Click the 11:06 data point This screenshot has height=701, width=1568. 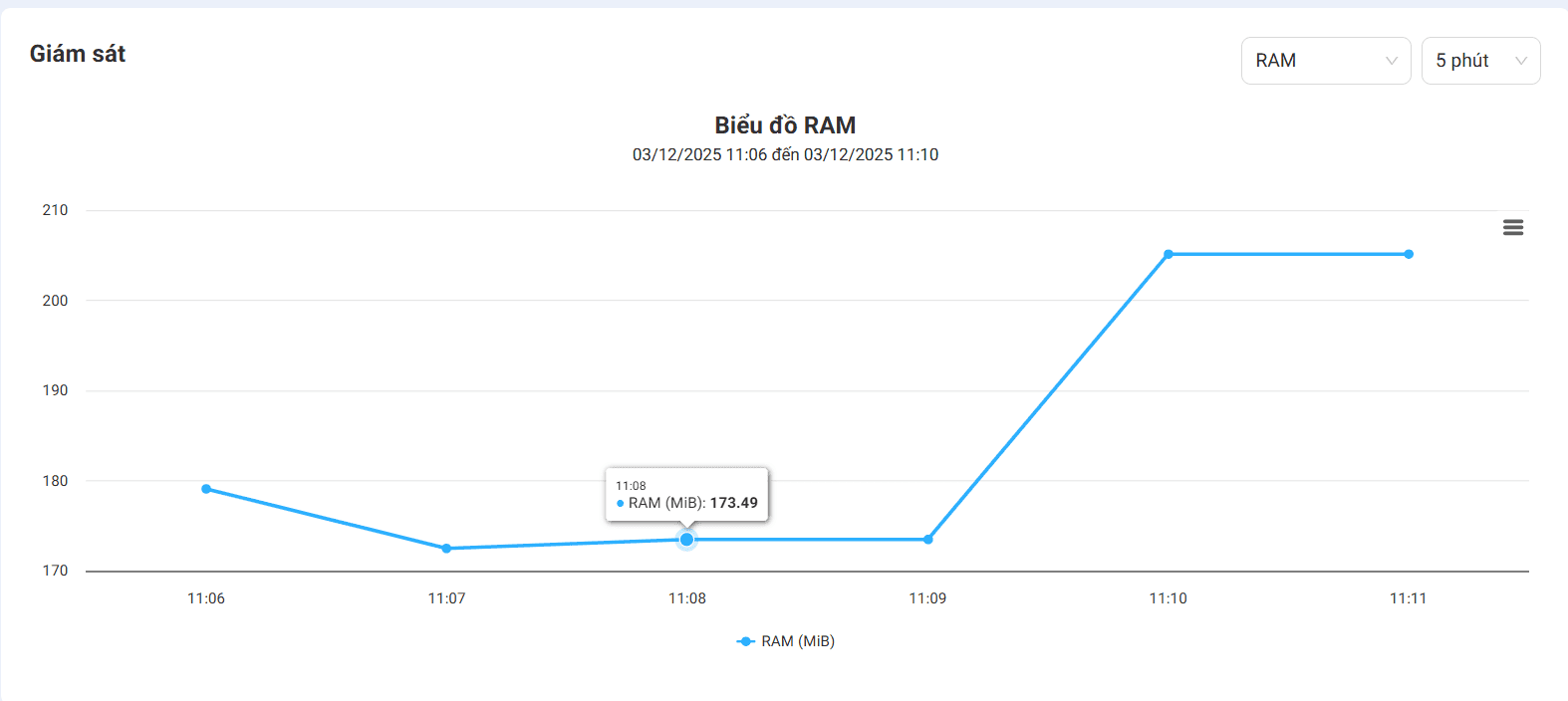pyautogui.click(x=206, y=489)
